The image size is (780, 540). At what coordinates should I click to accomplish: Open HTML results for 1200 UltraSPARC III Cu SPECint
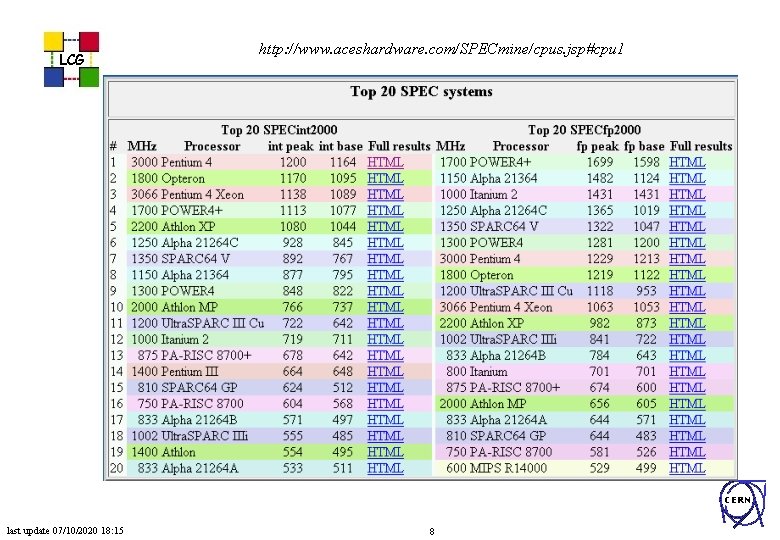click(x=385, y=323)
